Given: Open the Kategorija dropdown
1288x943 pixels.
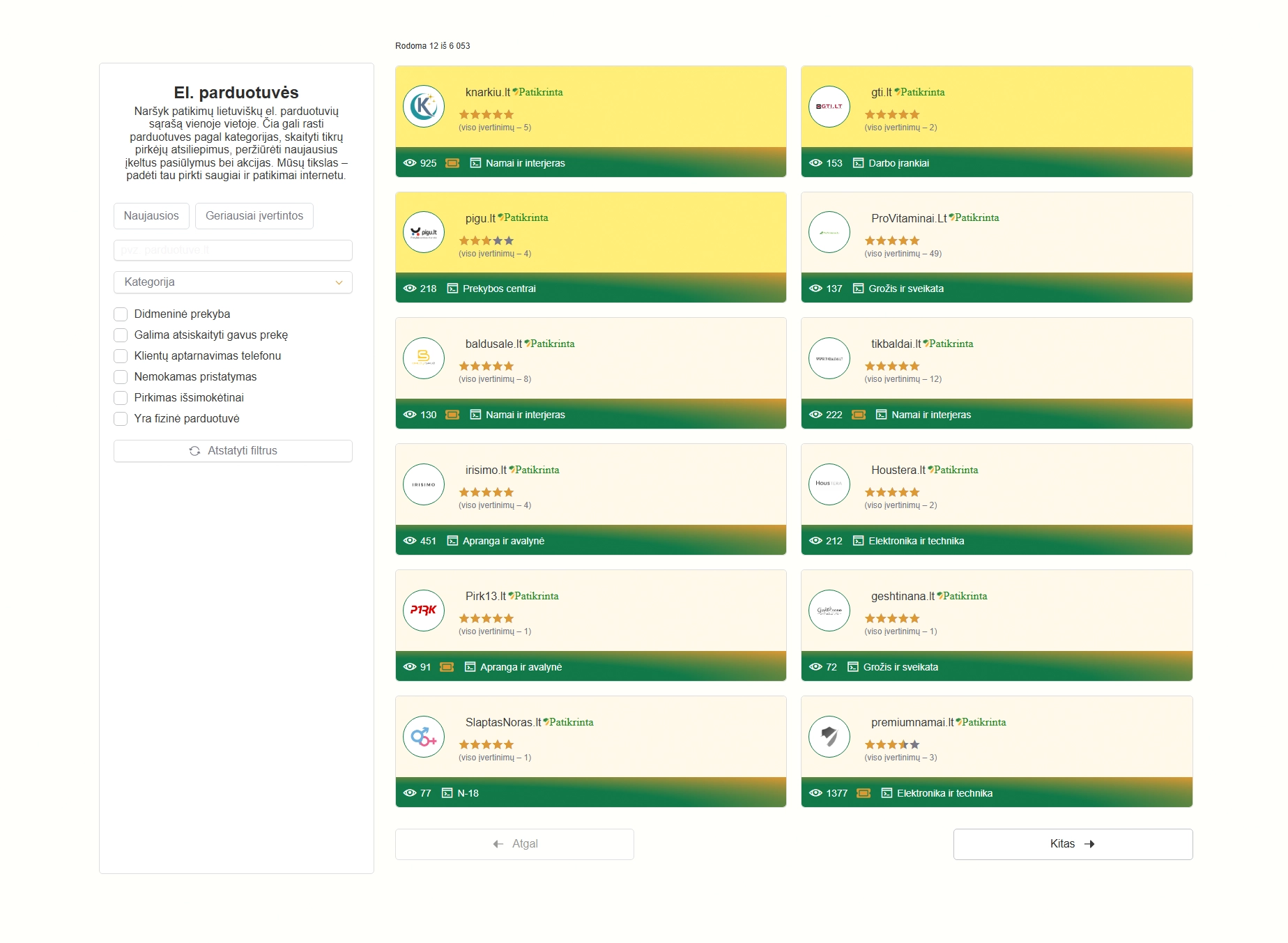Looking at the screenshot, I should [x=233, y=282].
